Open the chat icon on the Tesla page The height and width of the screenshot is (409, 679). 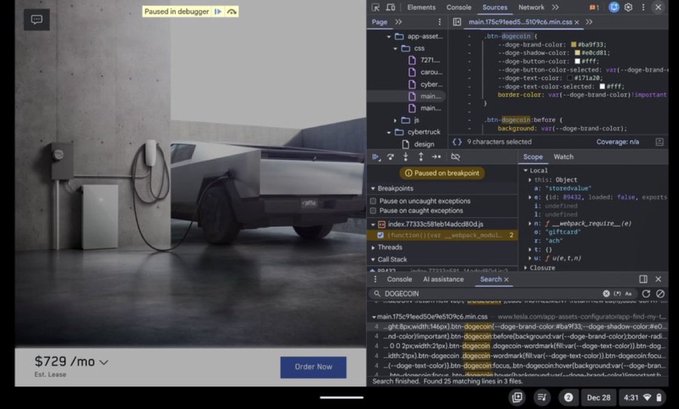37,19
